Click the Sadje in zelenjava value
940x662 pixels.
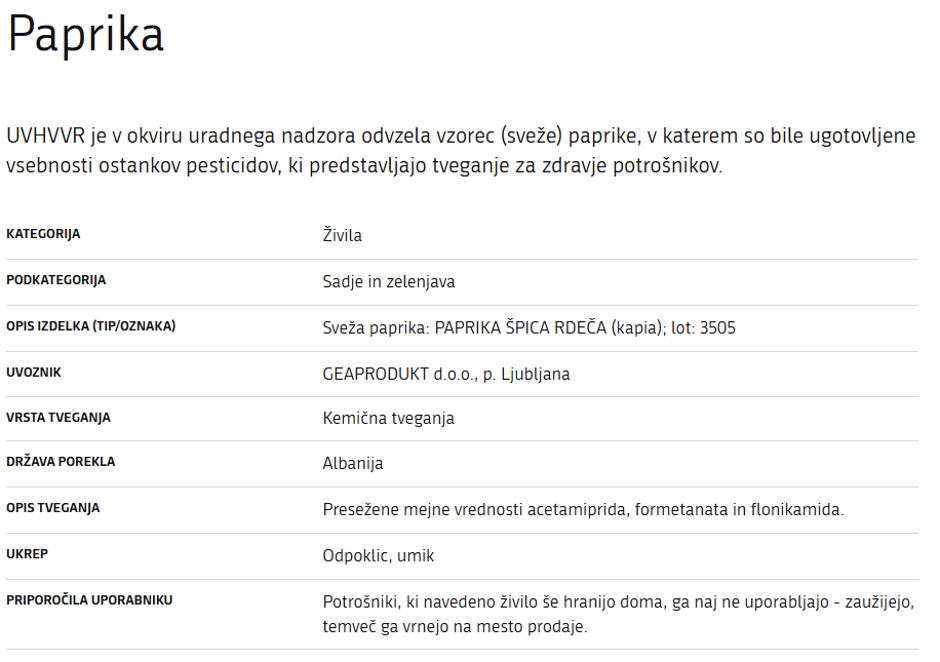click(x=388, y=282)
